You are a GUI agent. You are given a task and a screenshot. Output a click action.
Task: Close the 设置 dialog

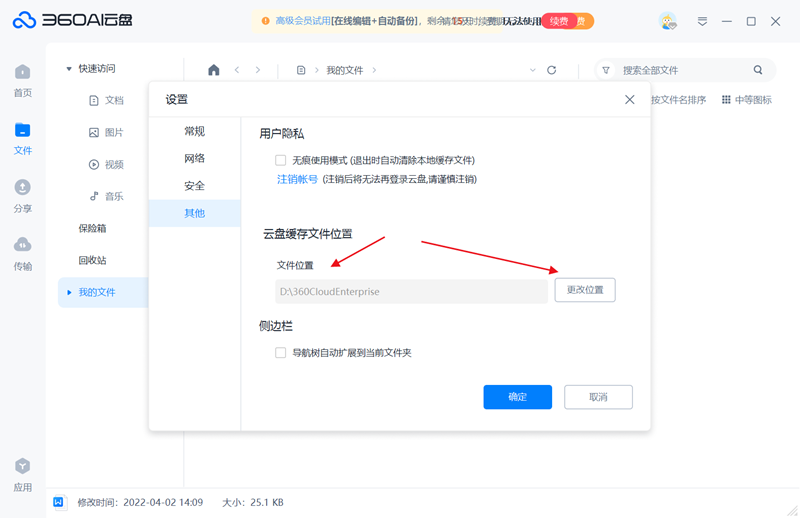click(x=630, y=100)
